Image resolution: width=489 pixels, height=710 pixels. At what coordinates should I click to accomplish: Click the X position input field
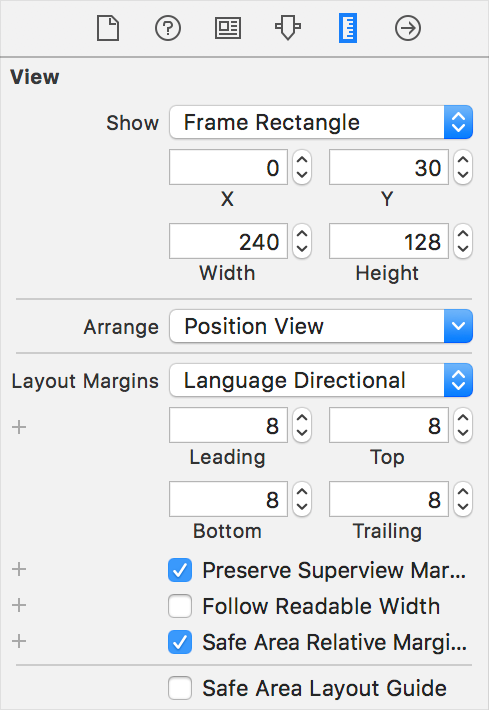tap(228, 167)
